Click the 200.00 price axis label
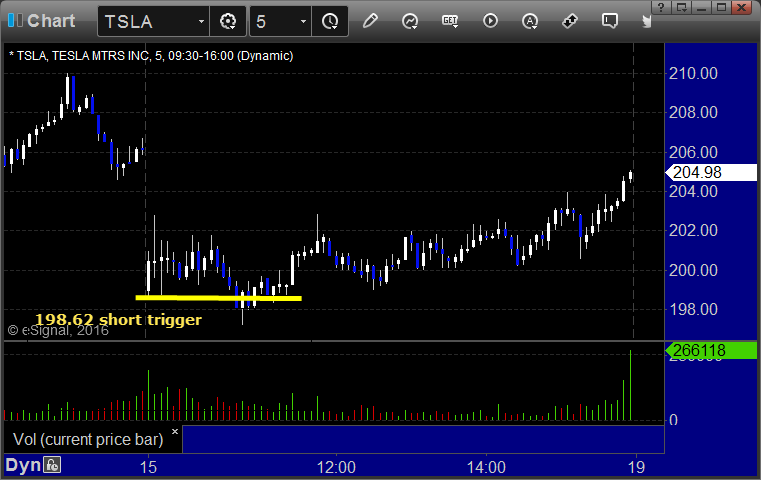This screenshot has width=761, height=480. pyautogui.click(x=693, y=270)
